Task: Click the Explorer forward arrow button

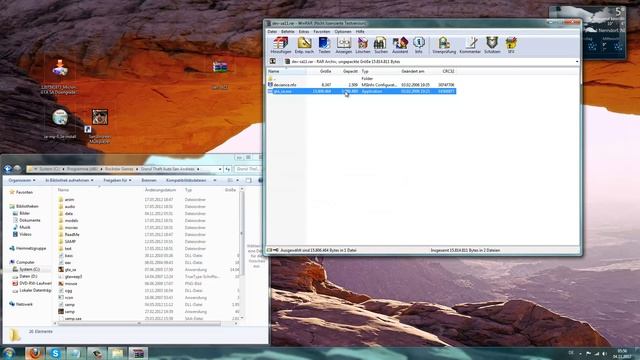Action: [x=17, y=169]
